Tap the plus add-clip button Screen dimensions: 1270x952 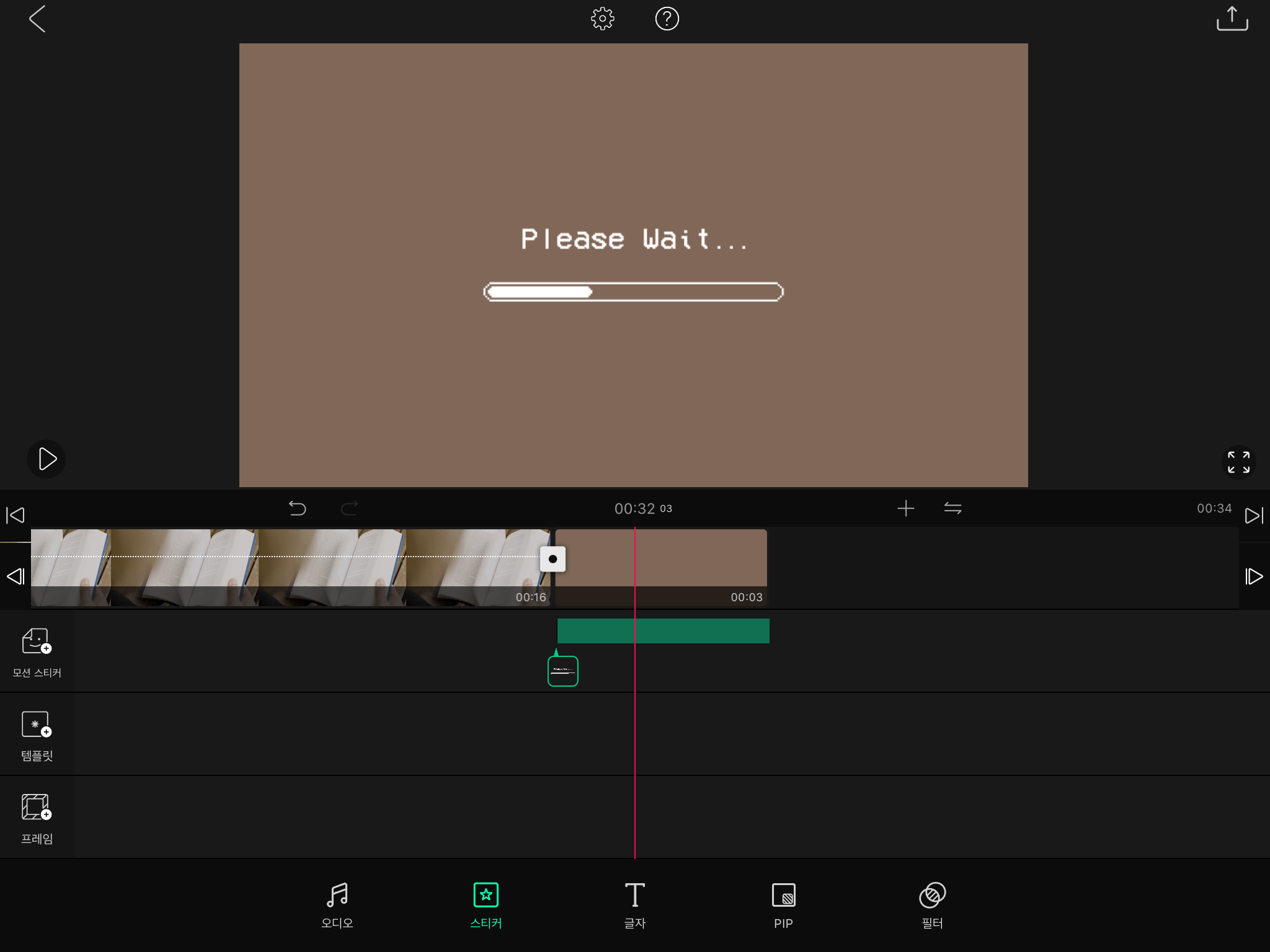click(905, 508)
